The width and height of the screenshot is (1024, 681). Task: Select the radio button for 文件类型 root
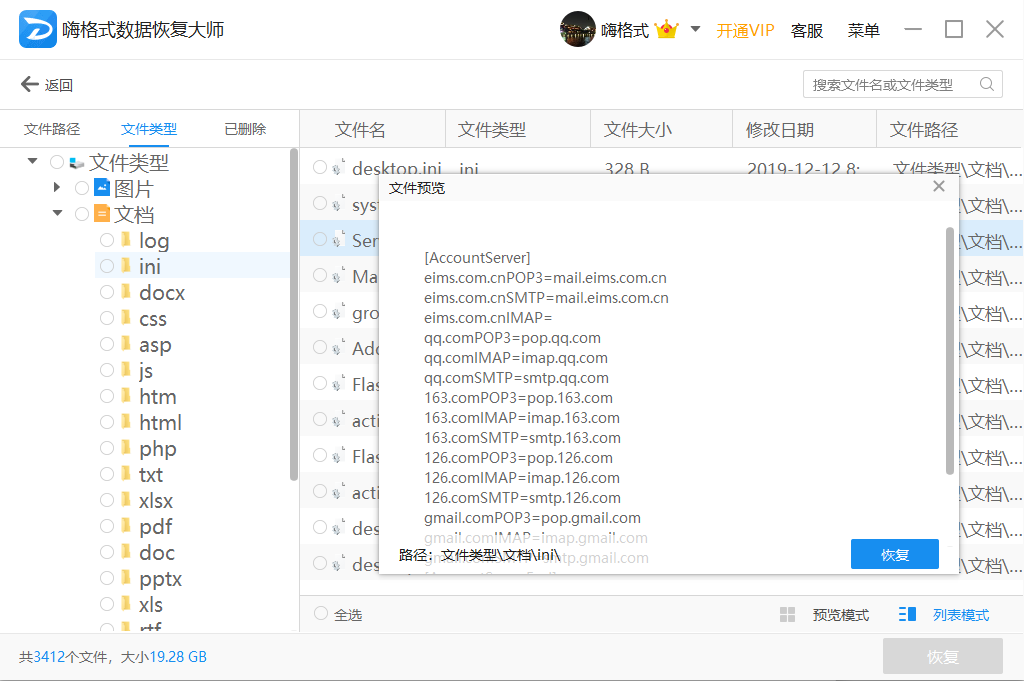coord(57,162)
